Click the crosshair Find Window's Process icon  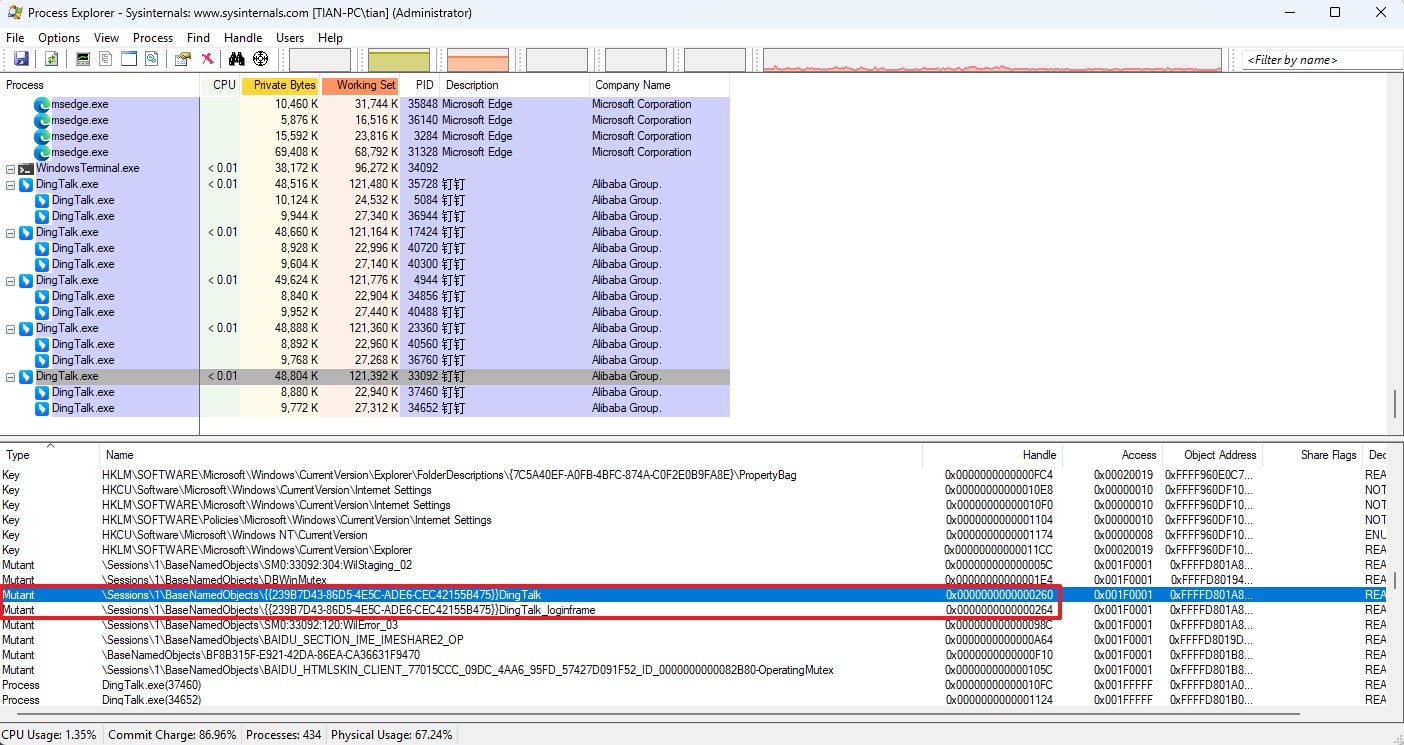tap(261, 59)
